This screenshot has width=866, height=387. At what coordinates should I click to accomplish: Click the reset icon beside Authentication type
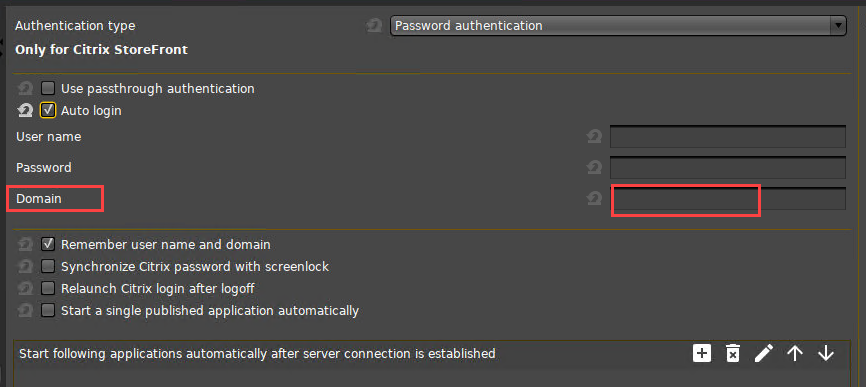click(x=374, y=26)
